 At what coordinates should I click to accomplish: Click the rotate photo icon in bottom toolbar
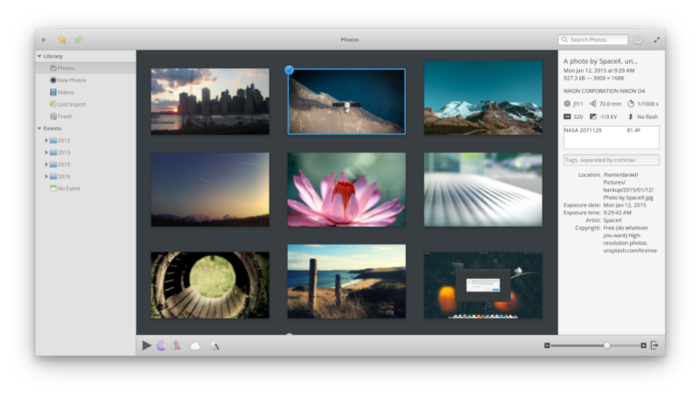point(161,345)
